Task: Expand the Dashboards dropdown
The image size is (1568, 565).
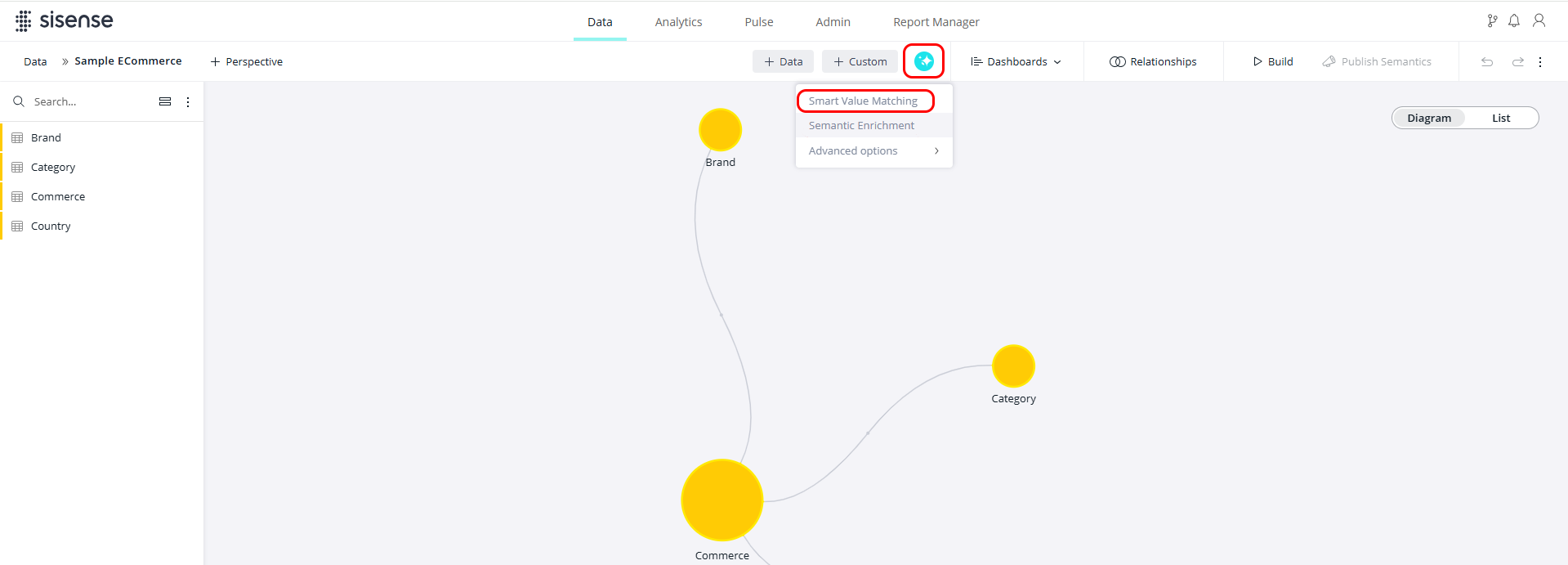Action: [x=1016, y=62]
